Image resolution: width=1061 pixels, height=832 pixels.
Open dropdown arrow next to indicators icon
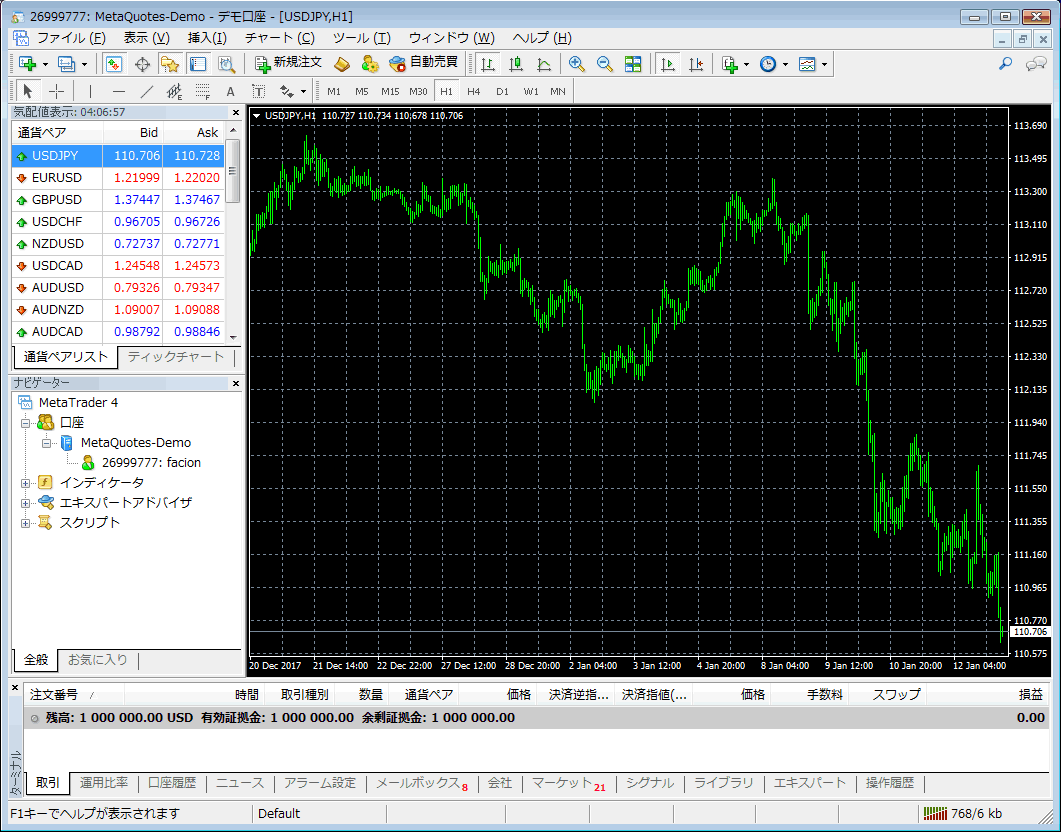coord(746,65)
